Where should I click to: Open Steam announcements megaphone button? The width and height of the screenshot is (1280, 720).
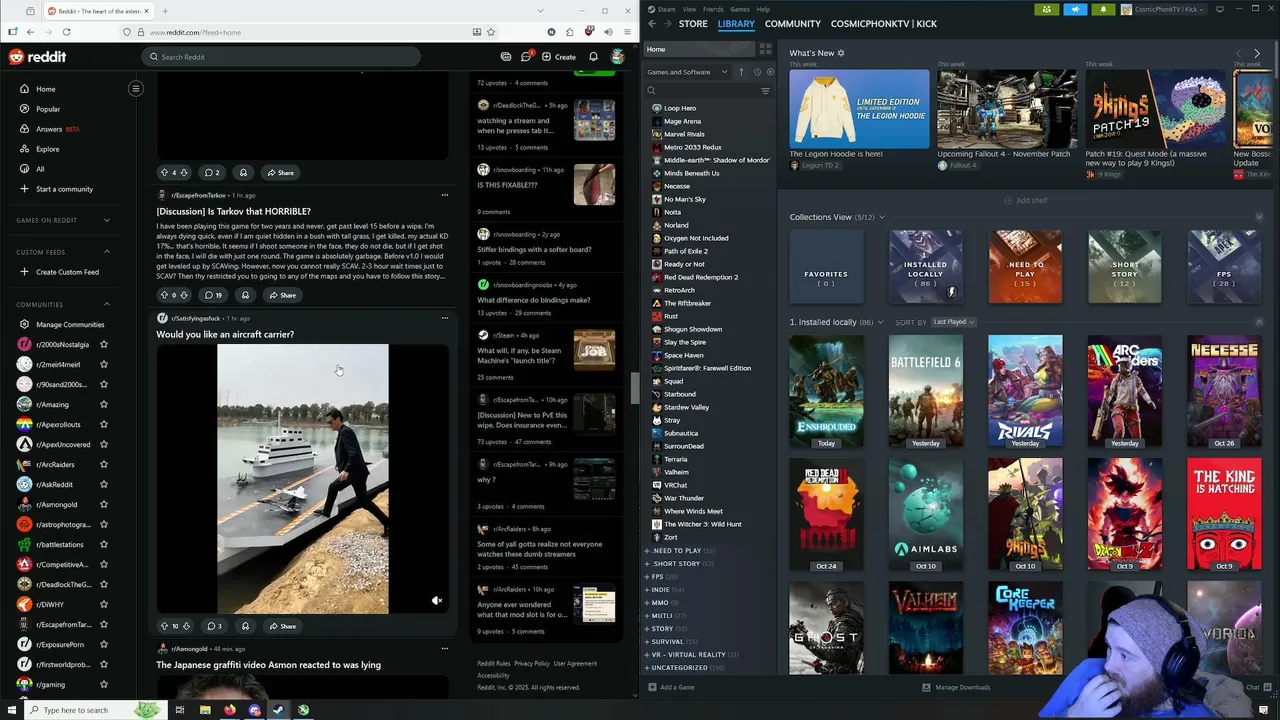click(1075, 9)
